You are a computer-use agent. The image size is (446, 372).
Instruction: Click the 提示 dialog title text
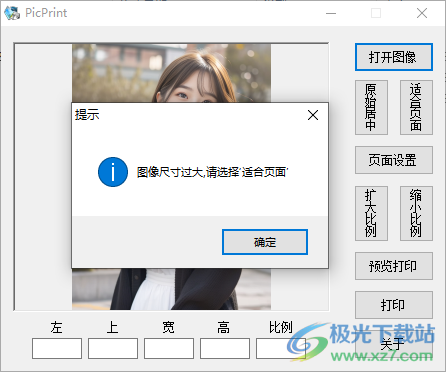click(x=87, y=115)
